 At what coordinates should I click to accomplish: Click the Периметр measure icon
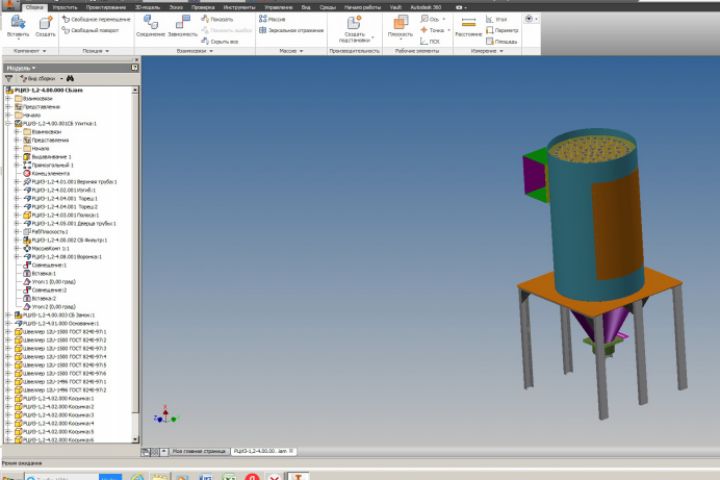[x=489, y=30]
